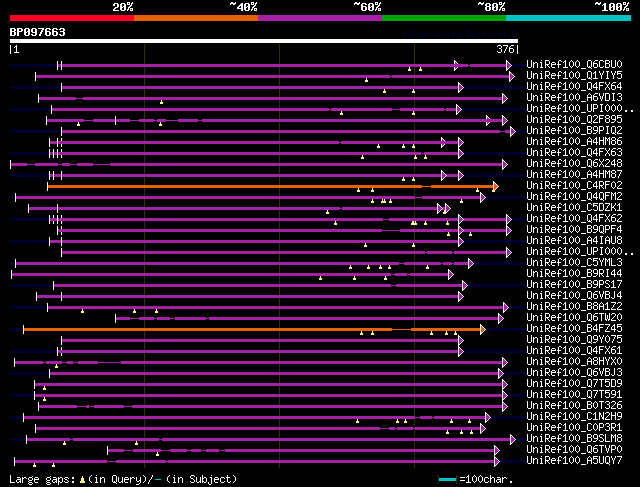Select label UniRef100_Q6VBJ3

574,373
